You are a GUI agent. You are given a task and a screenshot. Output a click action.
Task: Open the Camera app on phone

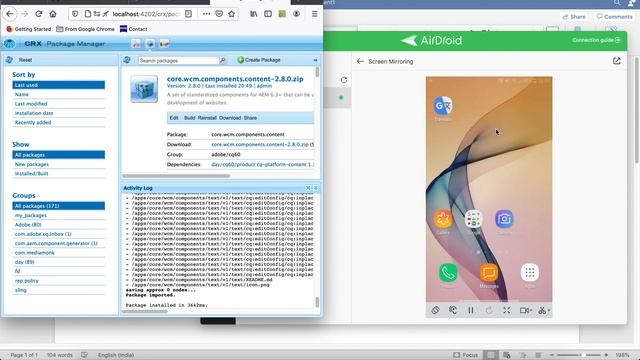pyautogui.click(x=504, y=219)
